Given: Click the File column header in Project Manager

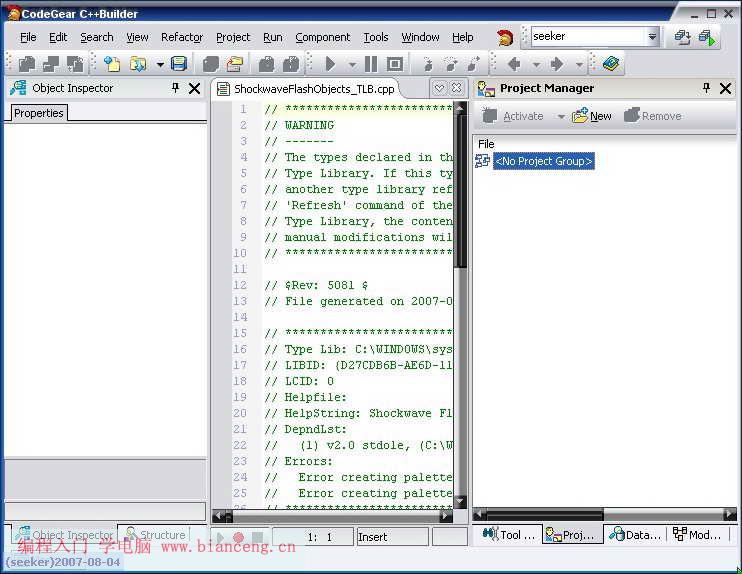Looking at the screenshot, I should click(x=486, y=144).
